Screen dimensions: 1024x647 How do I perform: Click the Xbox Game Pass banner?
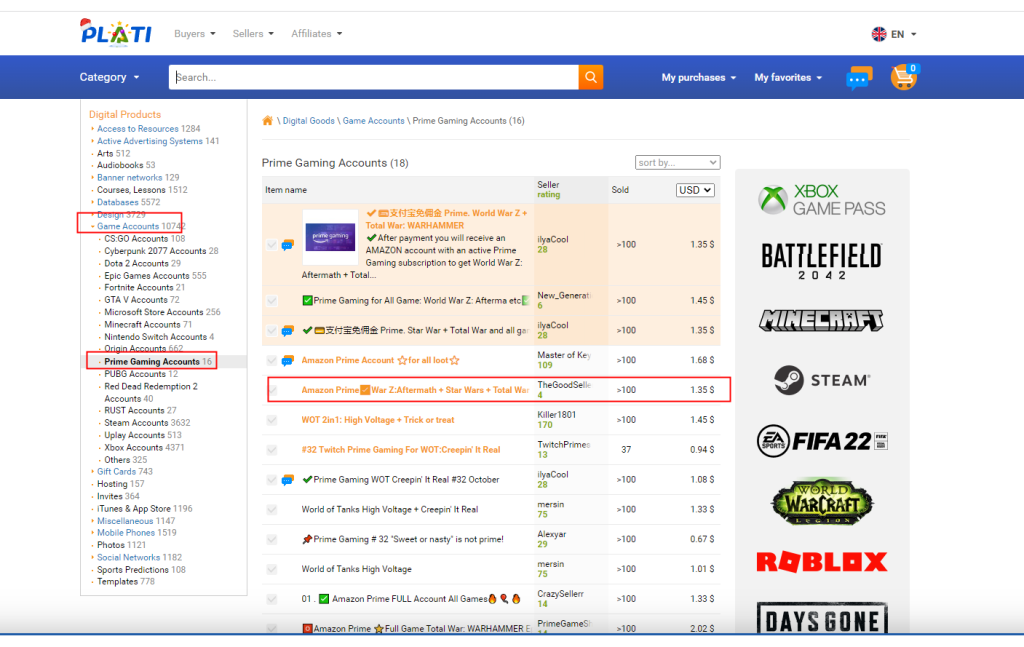pyautogui.click(x=822, y=199)
